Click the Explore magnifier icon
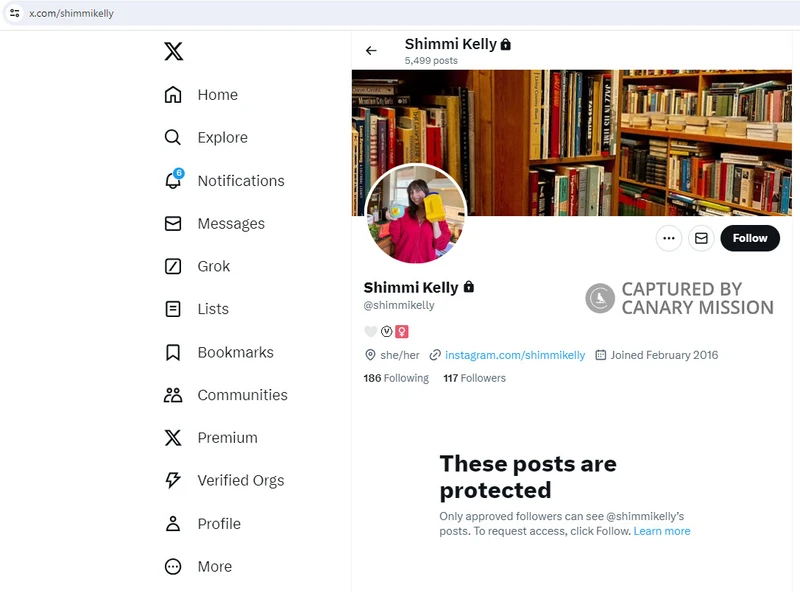The height and width of the screenshot is (592, 800). coord(173,137)
